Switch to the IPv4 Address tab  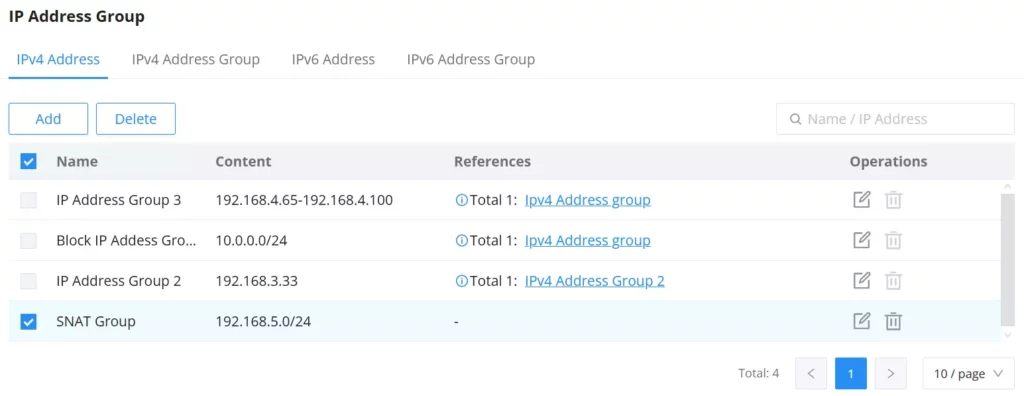tap(57, 59)
